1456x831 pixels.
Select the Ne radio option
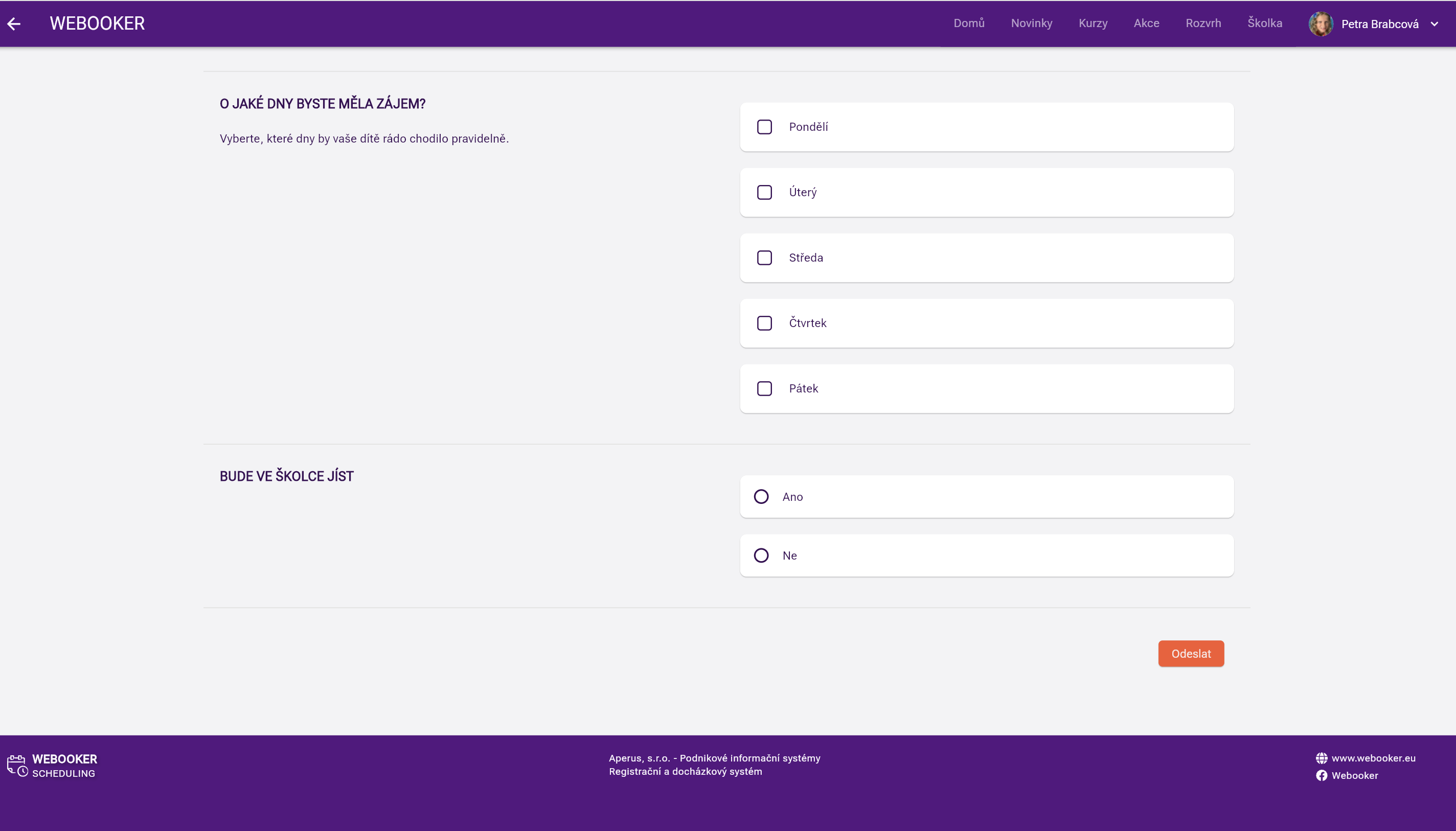pos(761,556)
